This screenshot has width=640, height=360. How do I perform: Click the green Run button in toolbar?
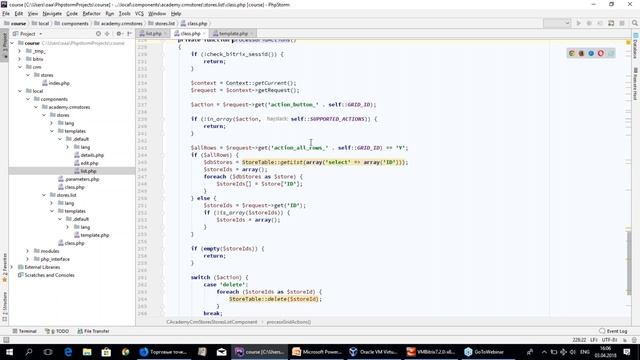(578, 23)
